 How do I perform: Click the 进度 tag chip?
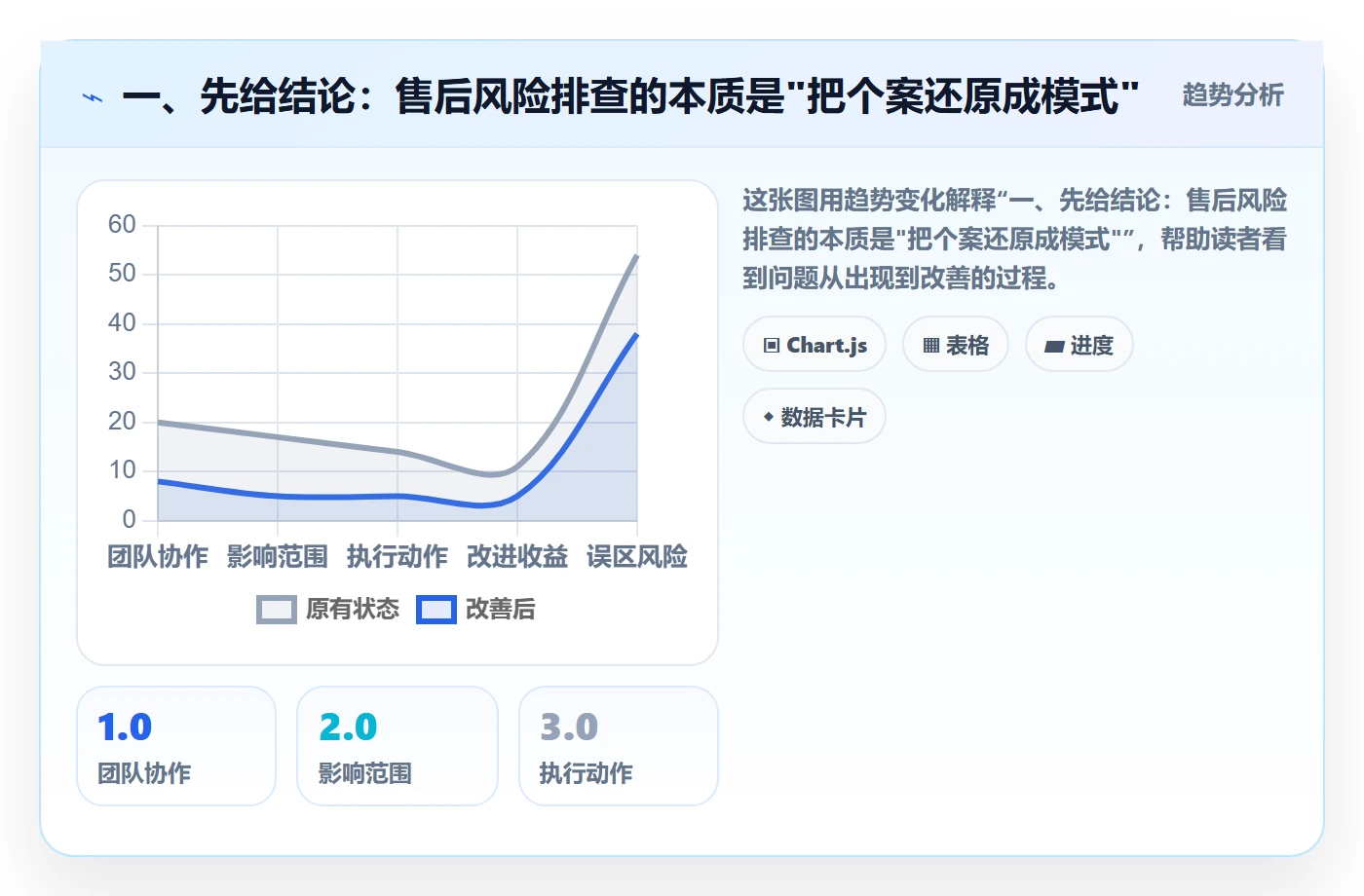1080,345
